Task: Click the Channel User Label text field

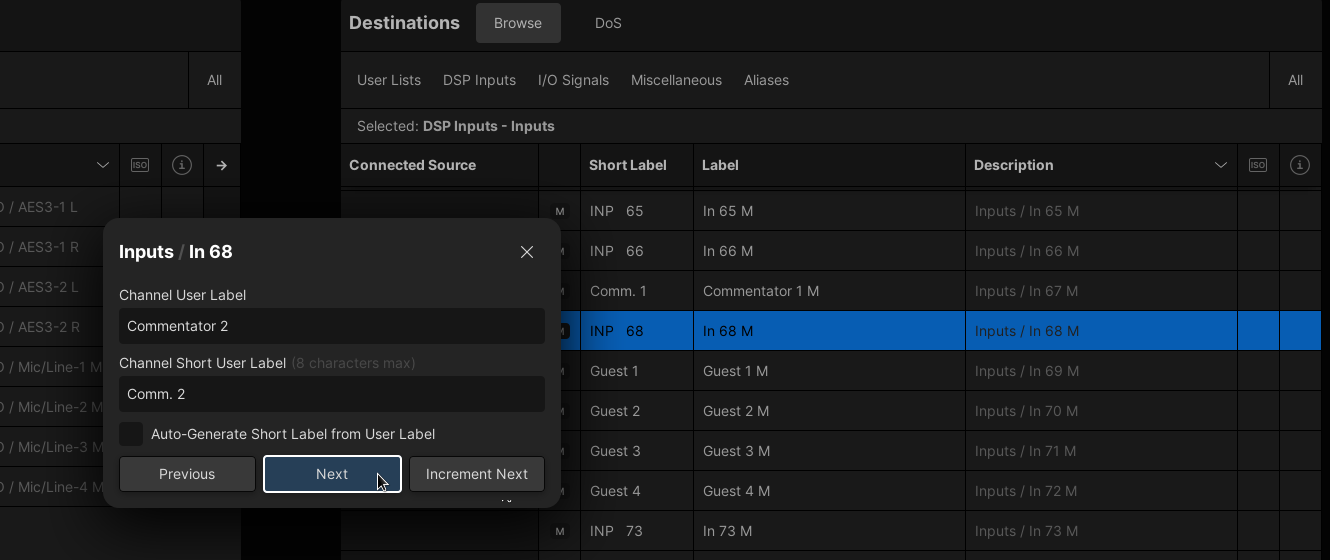Action: [x=331, y=326]
